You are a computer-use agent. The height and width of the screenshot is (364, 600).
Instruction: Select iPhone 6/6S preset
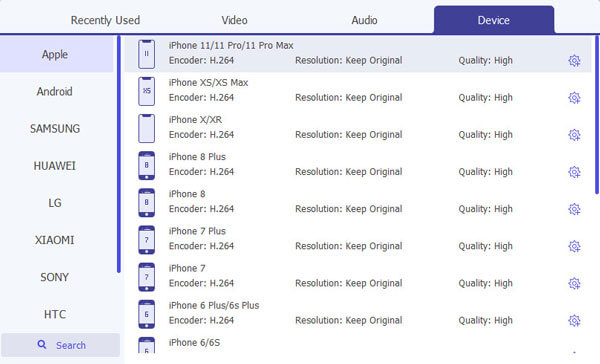pos(194,342)
